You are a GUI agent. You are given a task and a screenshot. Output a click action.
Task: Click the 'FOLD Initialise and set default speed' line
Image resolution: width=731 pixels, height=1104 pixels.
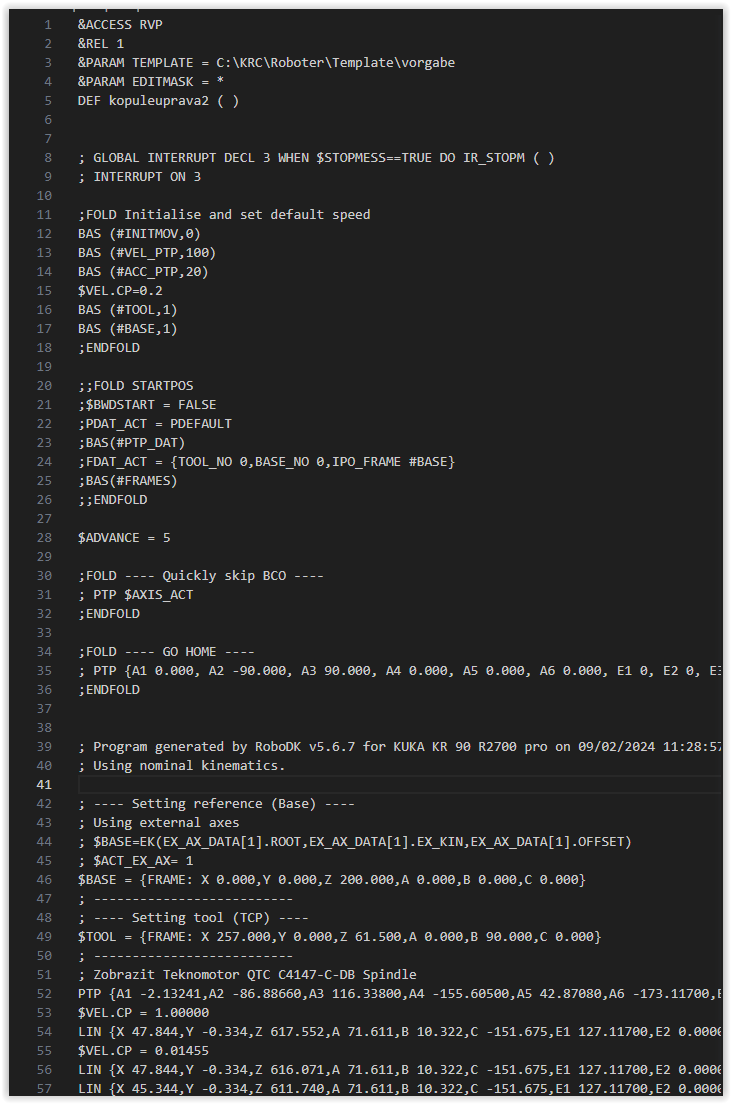point(224,215)
